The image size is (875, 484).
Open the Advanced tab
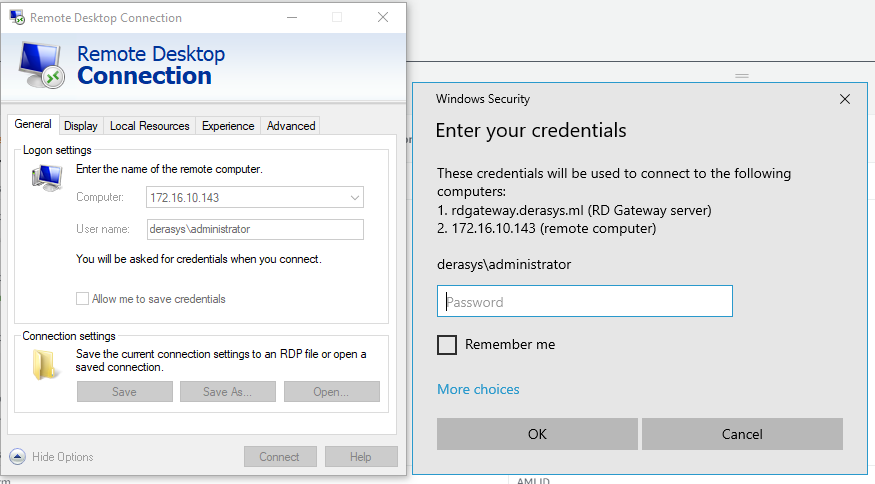coord(291,126)
